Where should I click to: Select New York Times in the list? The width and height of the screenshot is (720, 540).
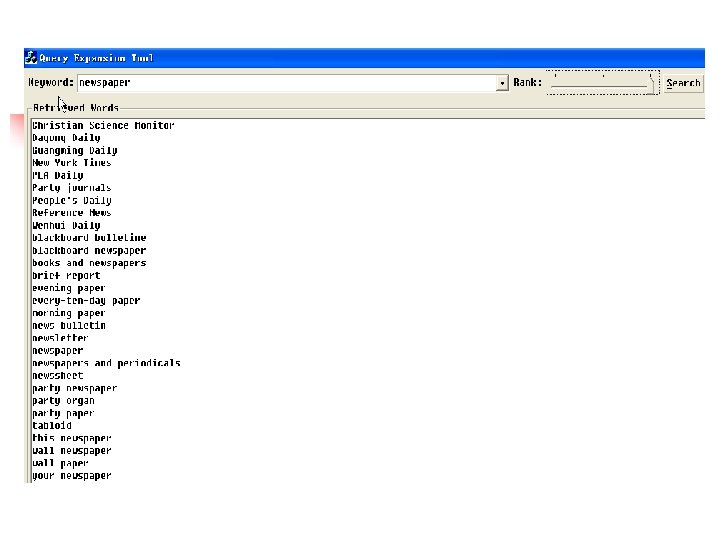pyautogui.click(x=72, y=163)
